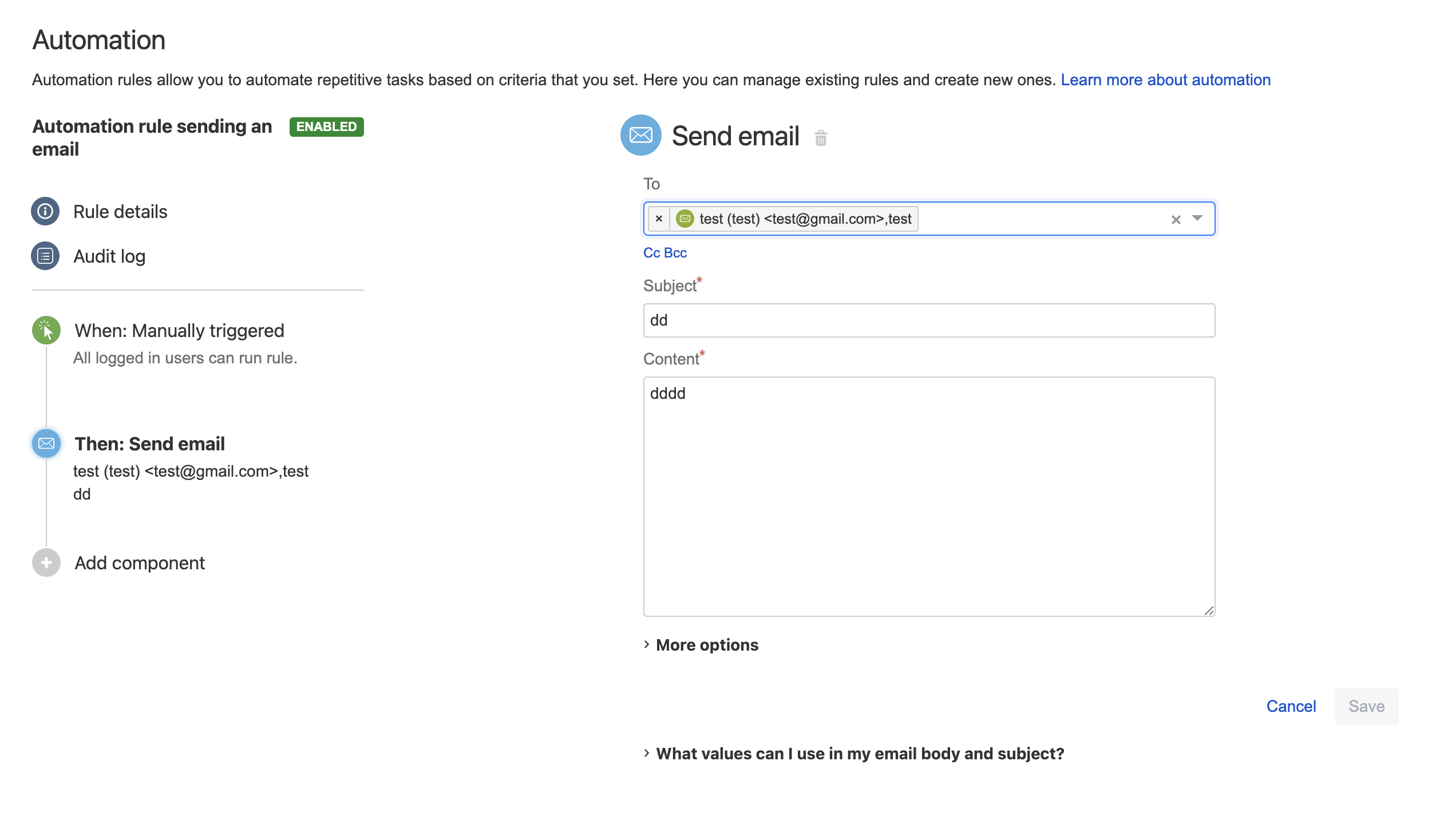Click the green envelope icon in recipient chip
This screenshot has height=840, width=1432.
coord(685,219)
